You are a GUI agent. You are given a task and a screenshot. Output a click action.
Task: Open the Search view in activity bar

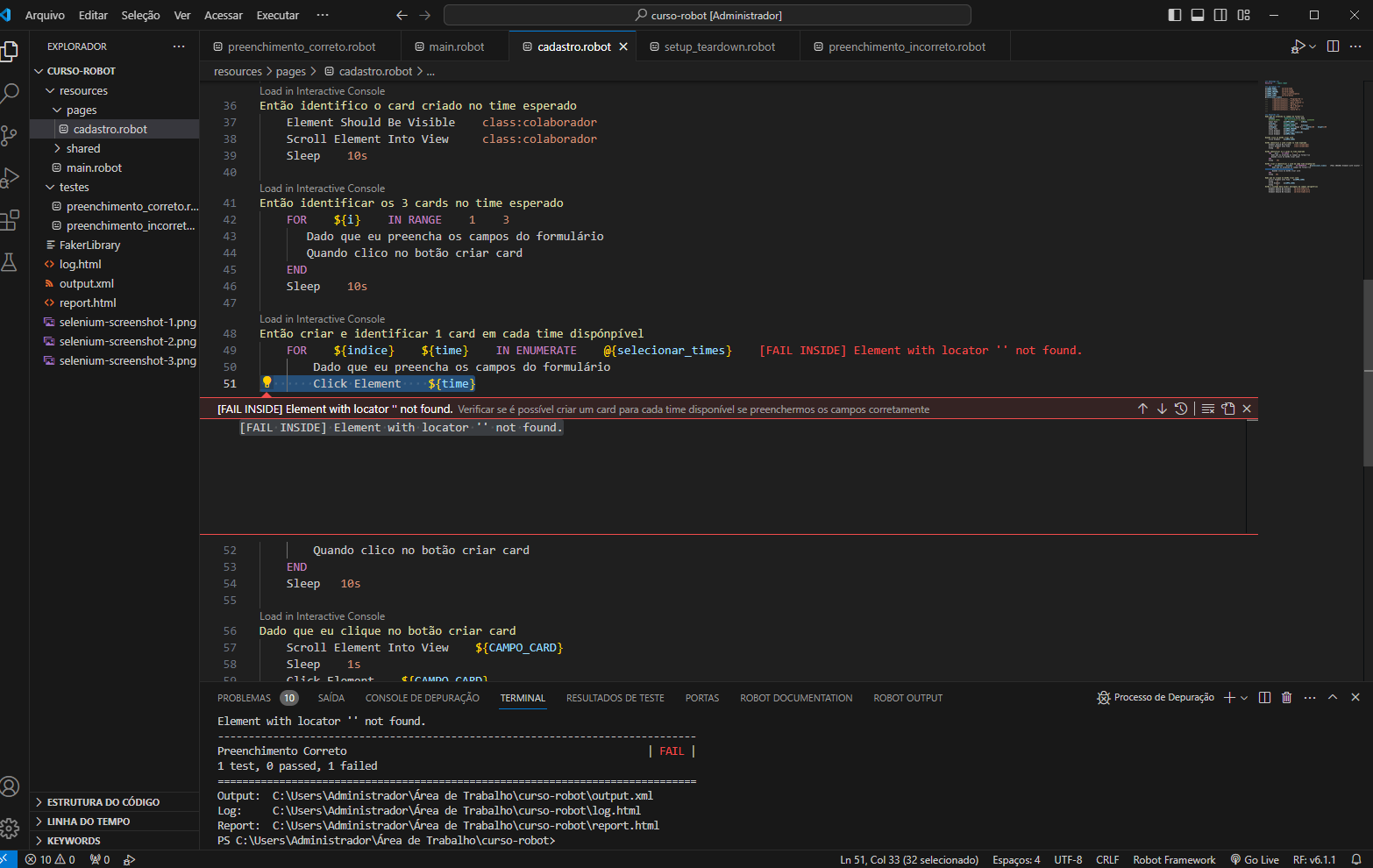(10, 93)
